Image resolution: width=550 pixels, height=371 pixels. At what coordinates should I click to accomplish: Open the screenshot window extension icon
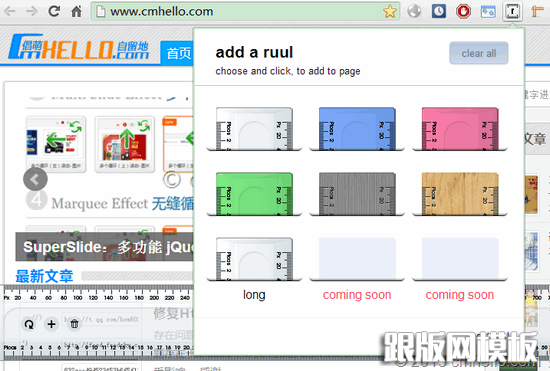[488, 11]
